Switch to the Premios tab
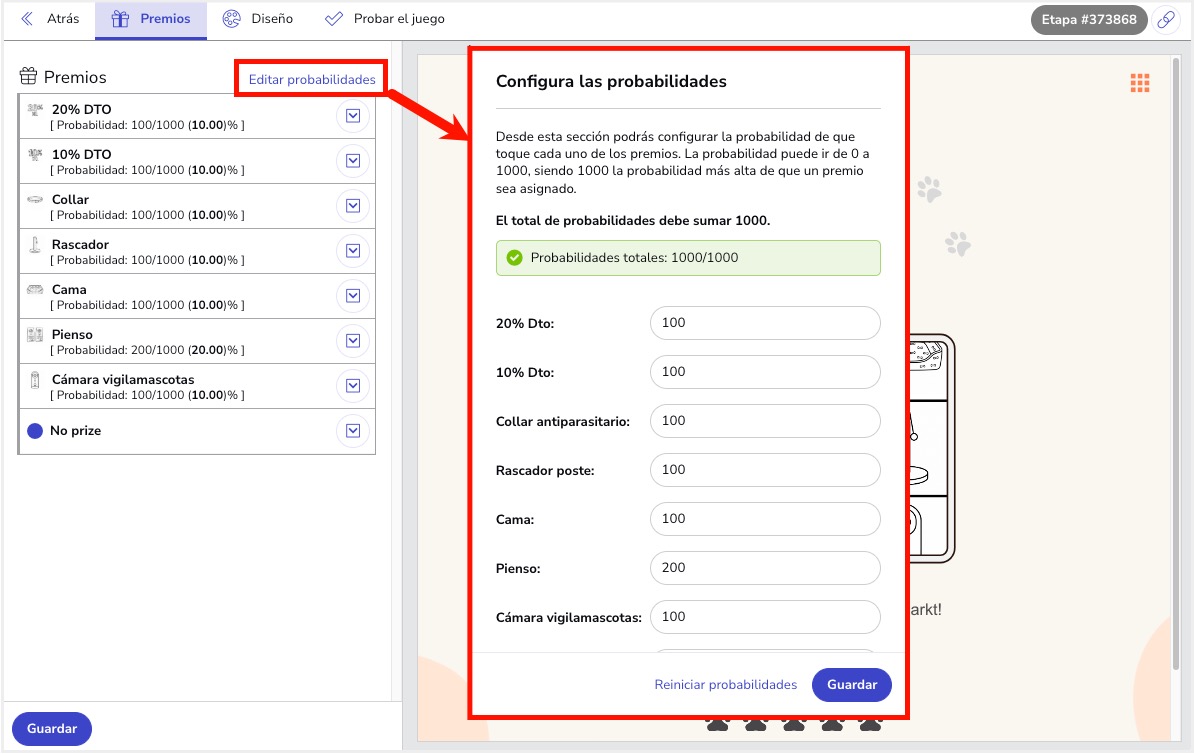The width and height of the screenshot is (1194, 754). 151,20
